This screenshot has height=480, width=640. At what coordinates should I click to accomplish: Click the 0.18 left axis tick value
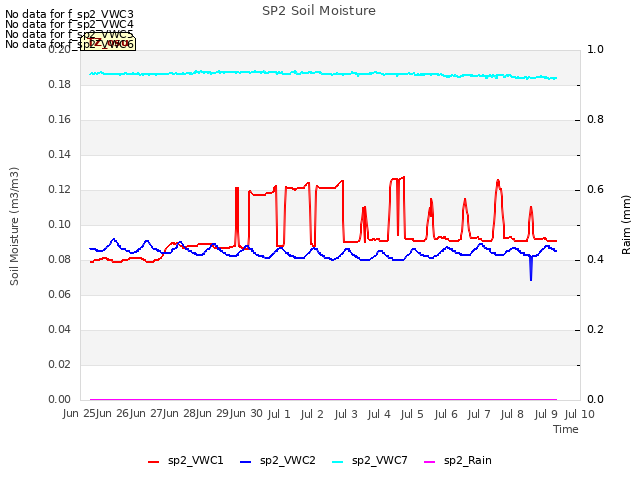pos(60,84)
